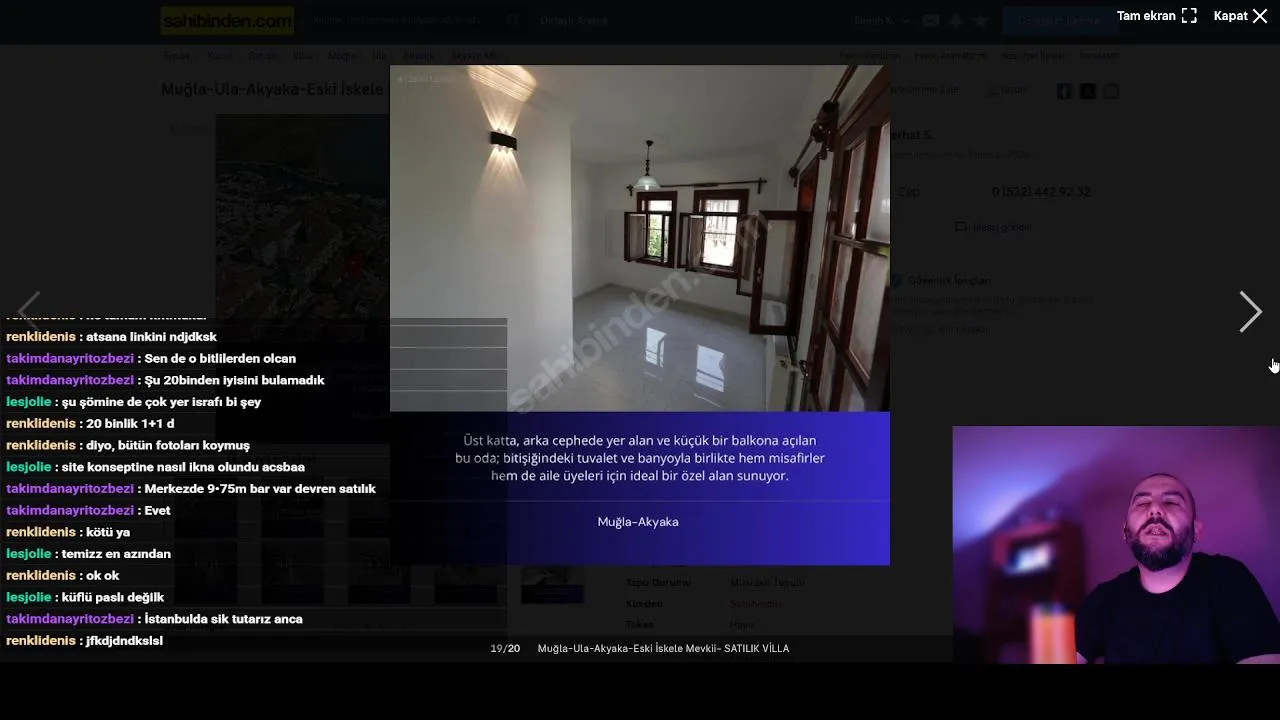The image size is (1280, 720).
Task: Click chat message 'temizz en azından'
Action: 116,554
